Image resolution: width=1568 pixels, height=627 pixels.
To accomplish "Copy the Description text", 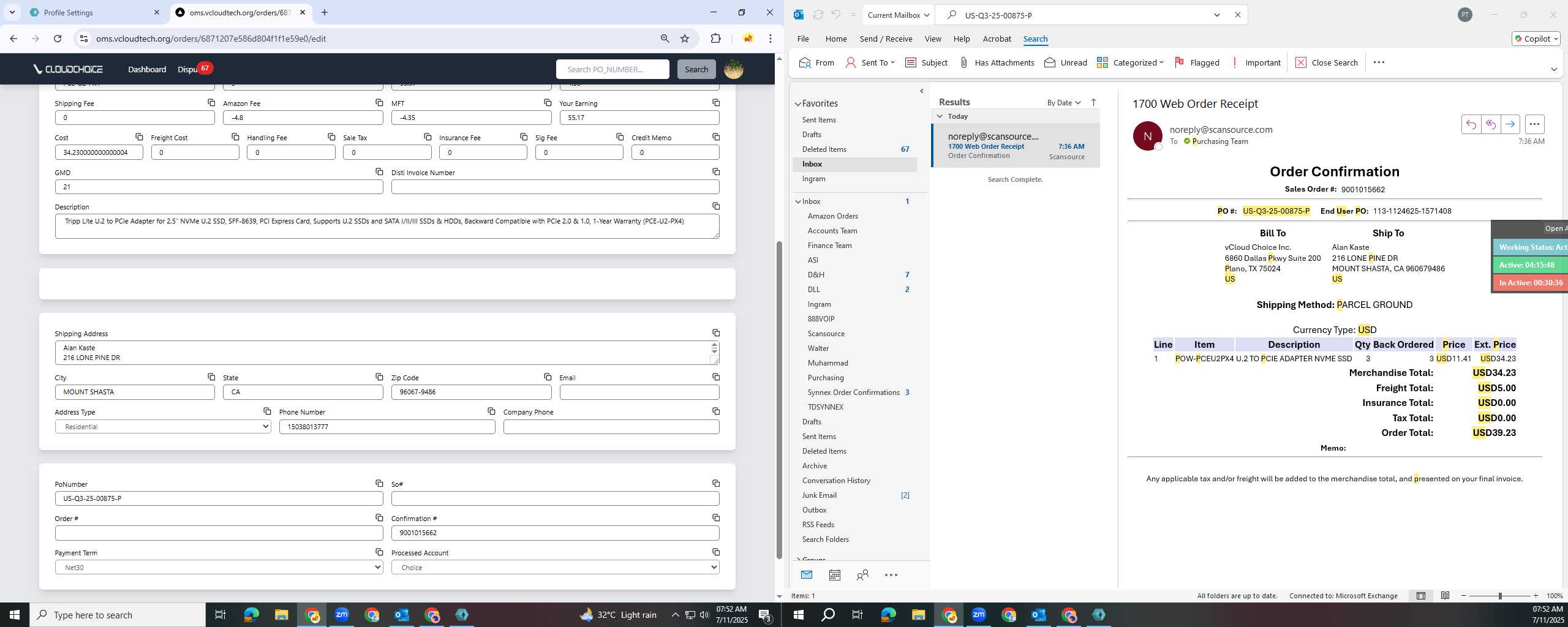I will 716,206.
